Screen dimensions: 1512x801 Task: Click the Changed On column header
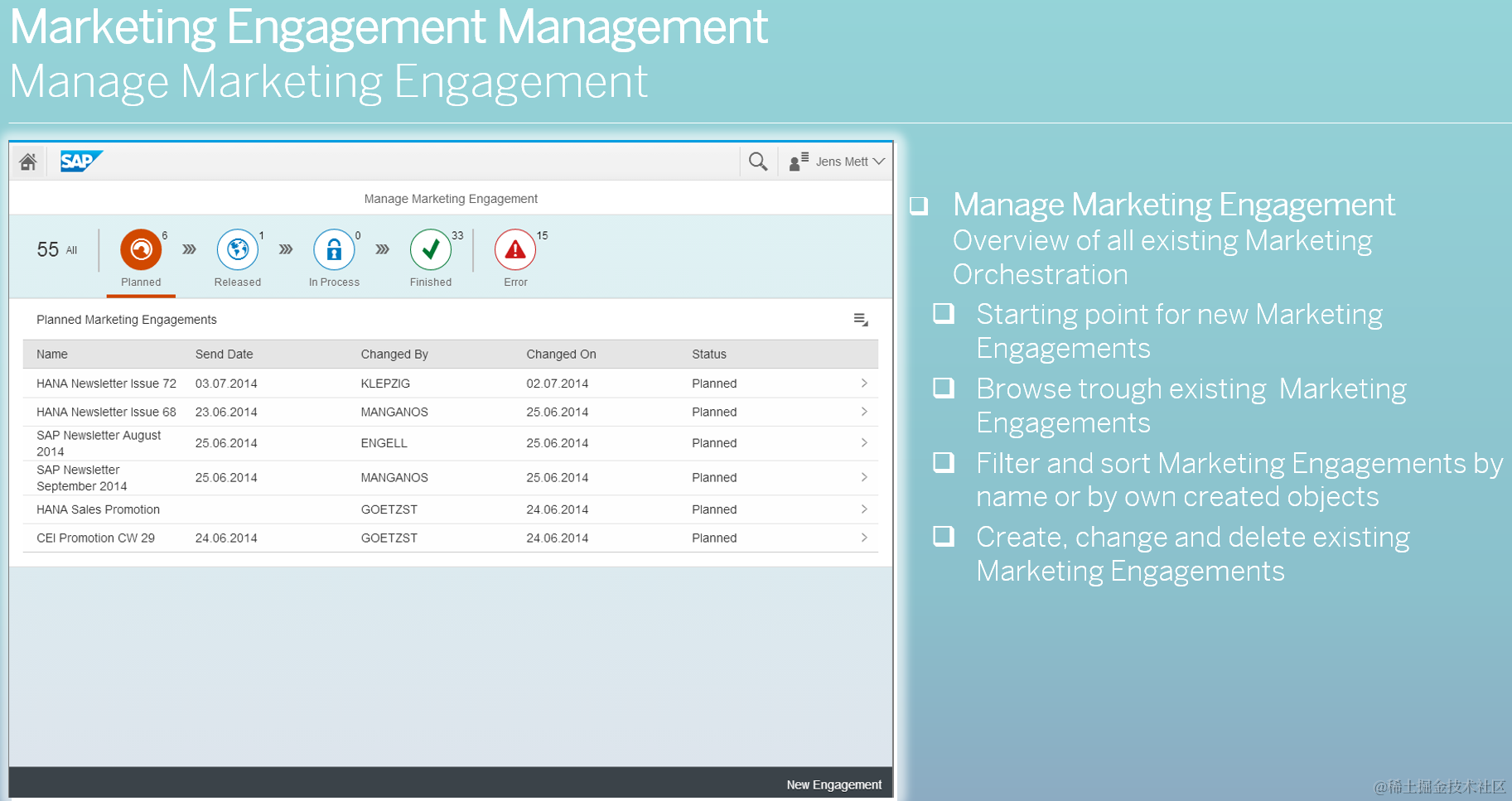pos(561,354)
